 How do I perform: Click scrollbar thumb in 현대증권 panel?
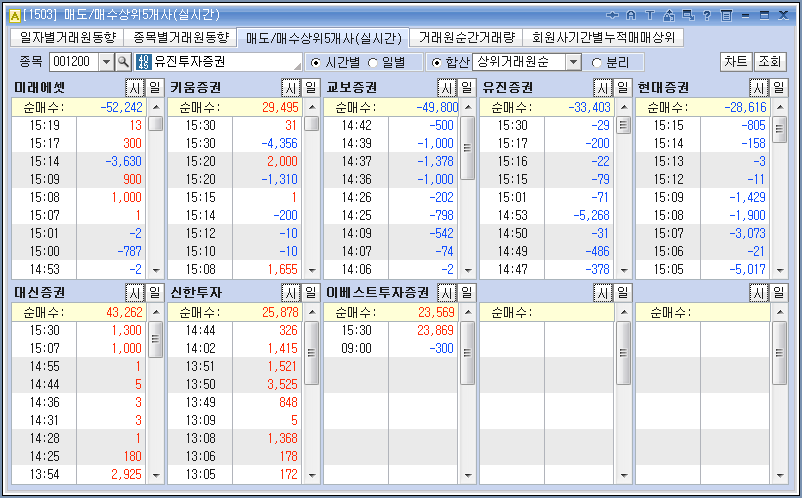pos(780,130)
